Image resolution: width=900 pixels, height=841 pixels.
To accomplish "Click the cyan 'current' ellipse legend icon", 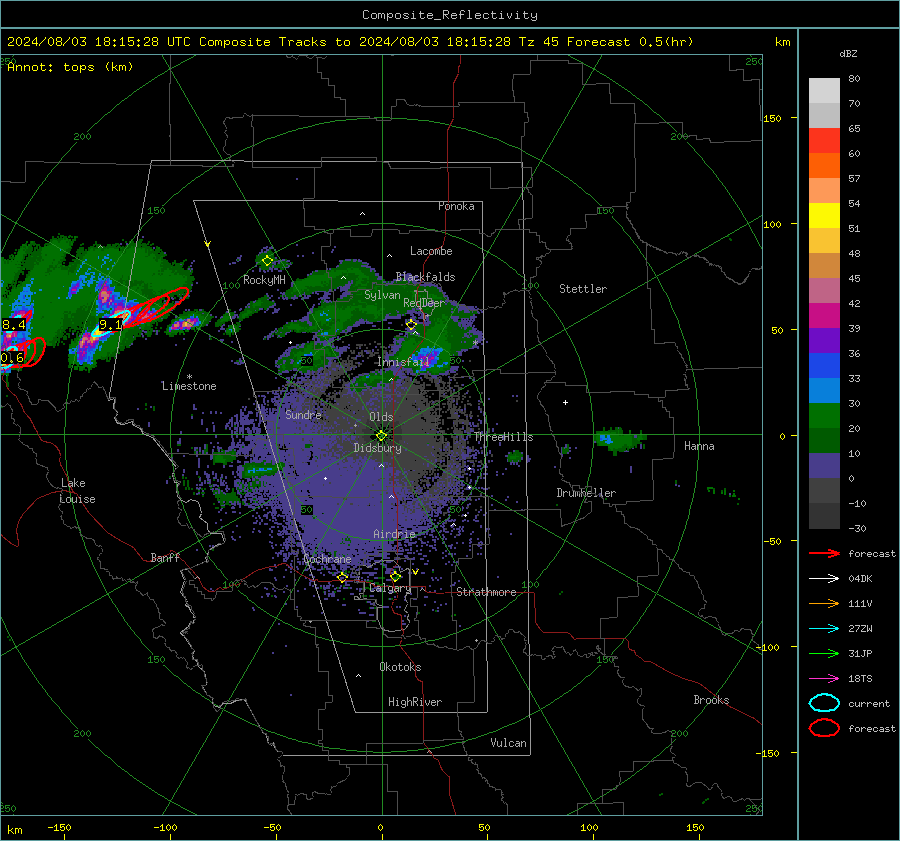I will [x=824, y=703].
